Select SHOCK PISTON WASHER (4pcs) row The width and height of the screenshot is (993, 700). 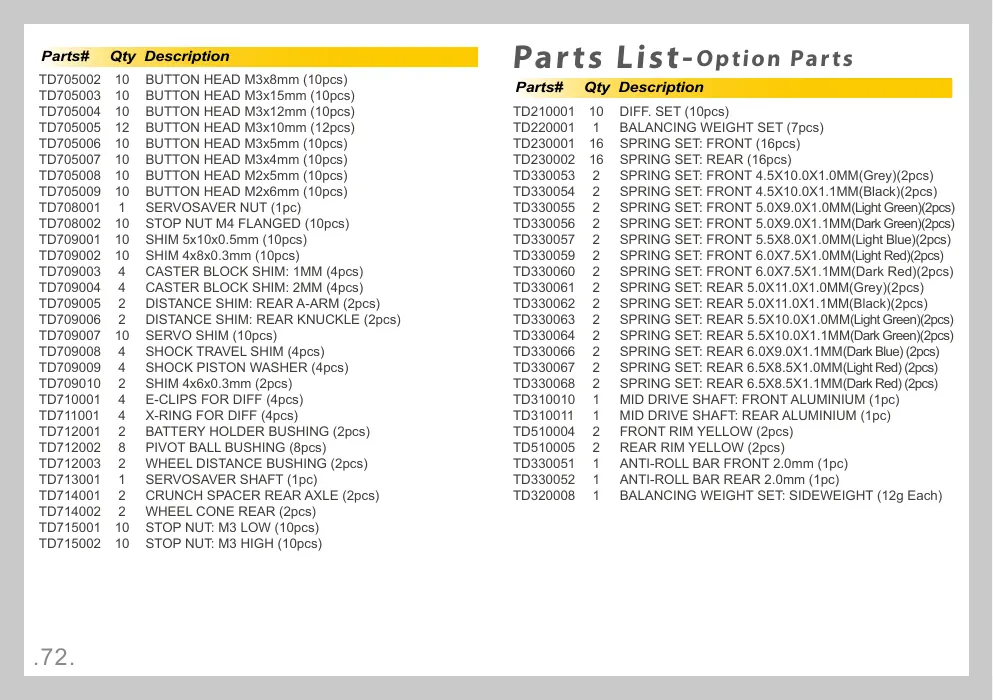[x=193, y=367]
